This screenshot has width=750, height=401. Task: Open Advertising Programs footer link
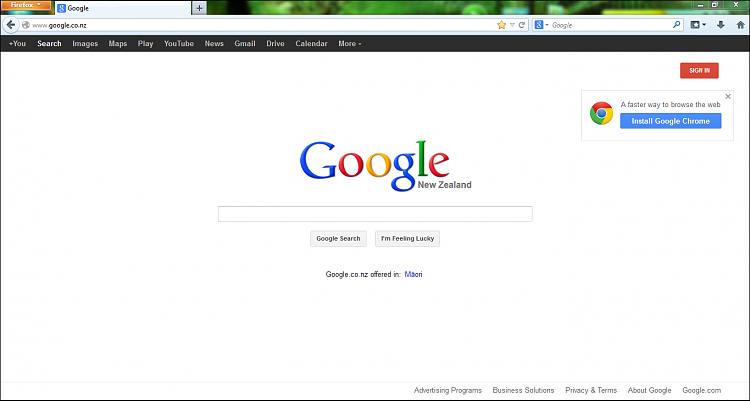coord(448,390)
